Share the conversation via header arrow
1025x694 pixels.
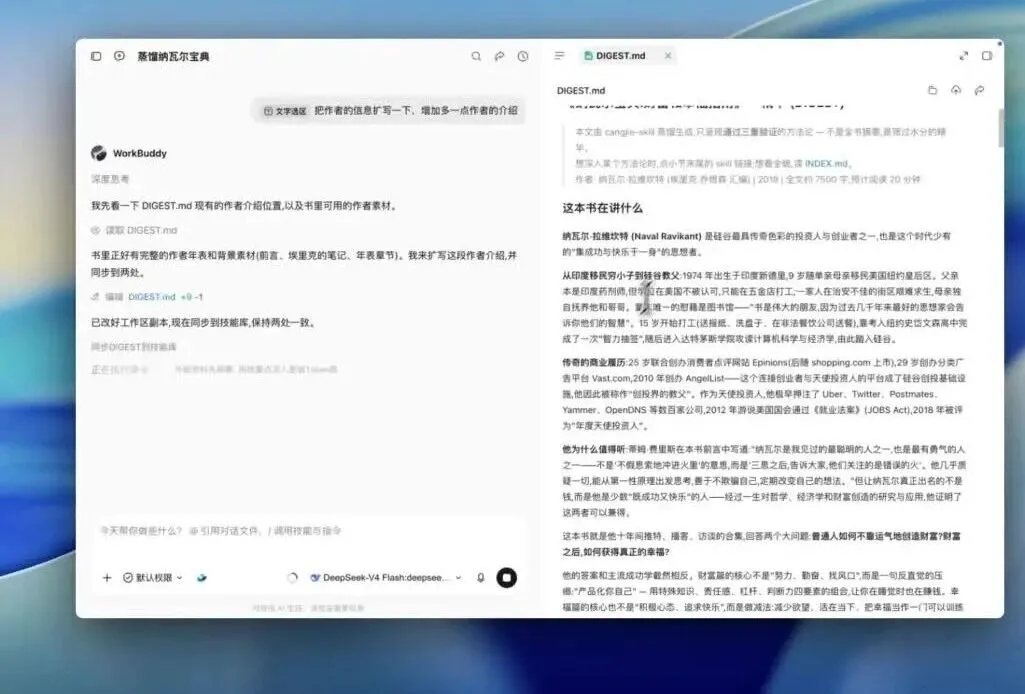(x=499, y=56)
